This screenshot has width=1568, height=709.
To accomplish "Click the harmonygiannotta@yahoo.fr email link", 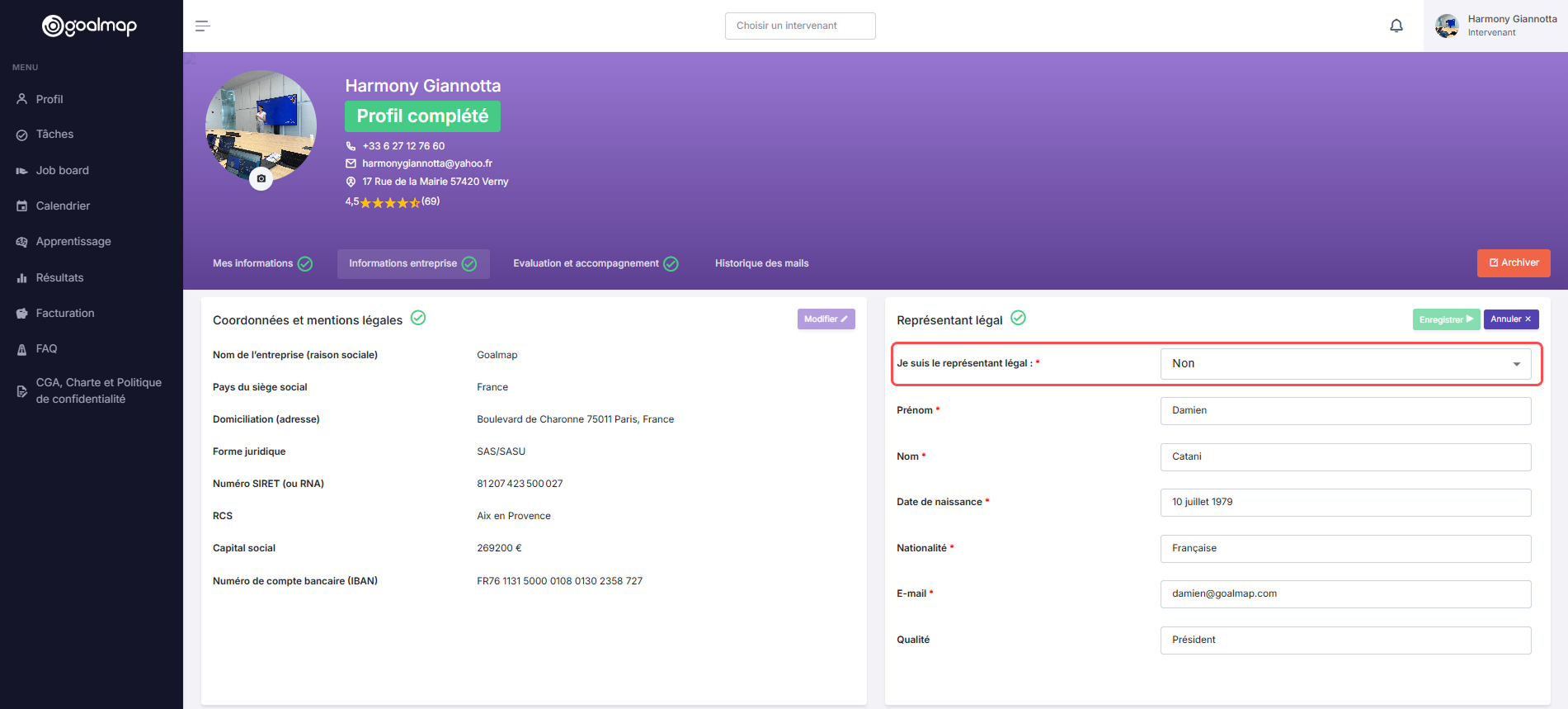I will [x=427, y=163].
